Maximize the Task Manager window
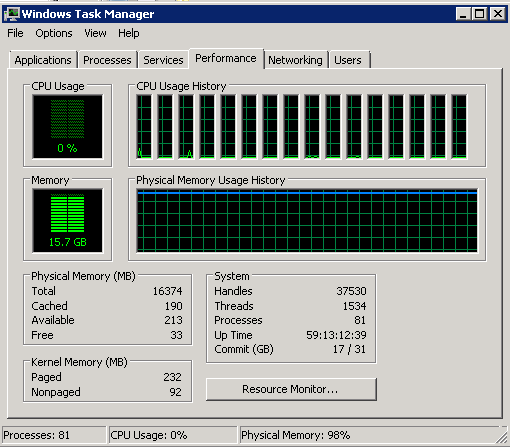The image size is (510, 447). click(480, 14)
